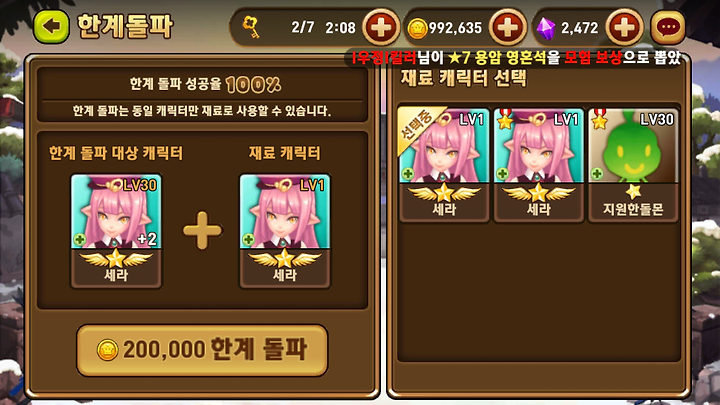The width and height of the screenshot is (720, 405).
Task: Buy purple gems with the plus button
Action: [x=624, y=28]
